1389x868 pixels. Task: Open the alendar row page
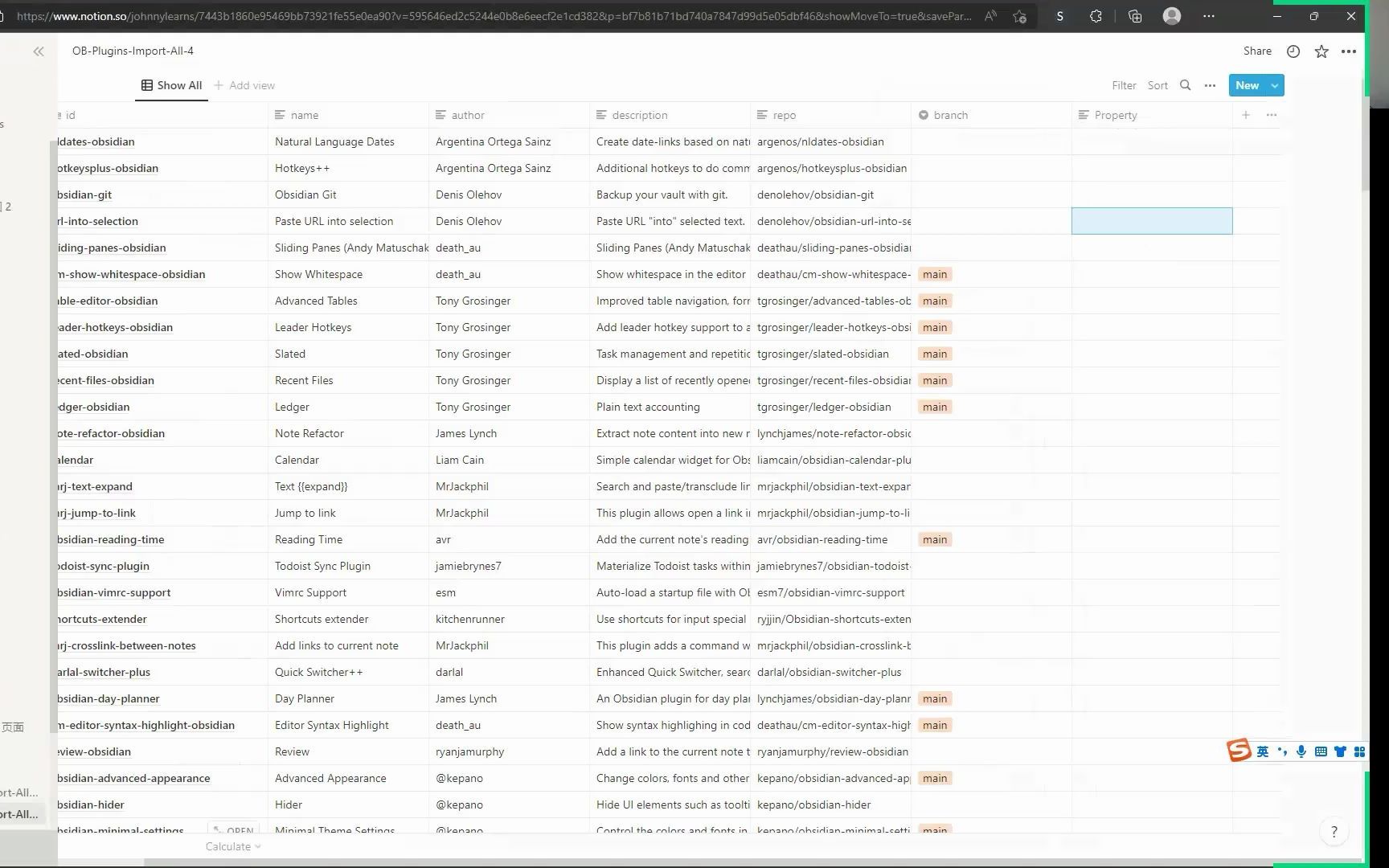coord(76,460)
